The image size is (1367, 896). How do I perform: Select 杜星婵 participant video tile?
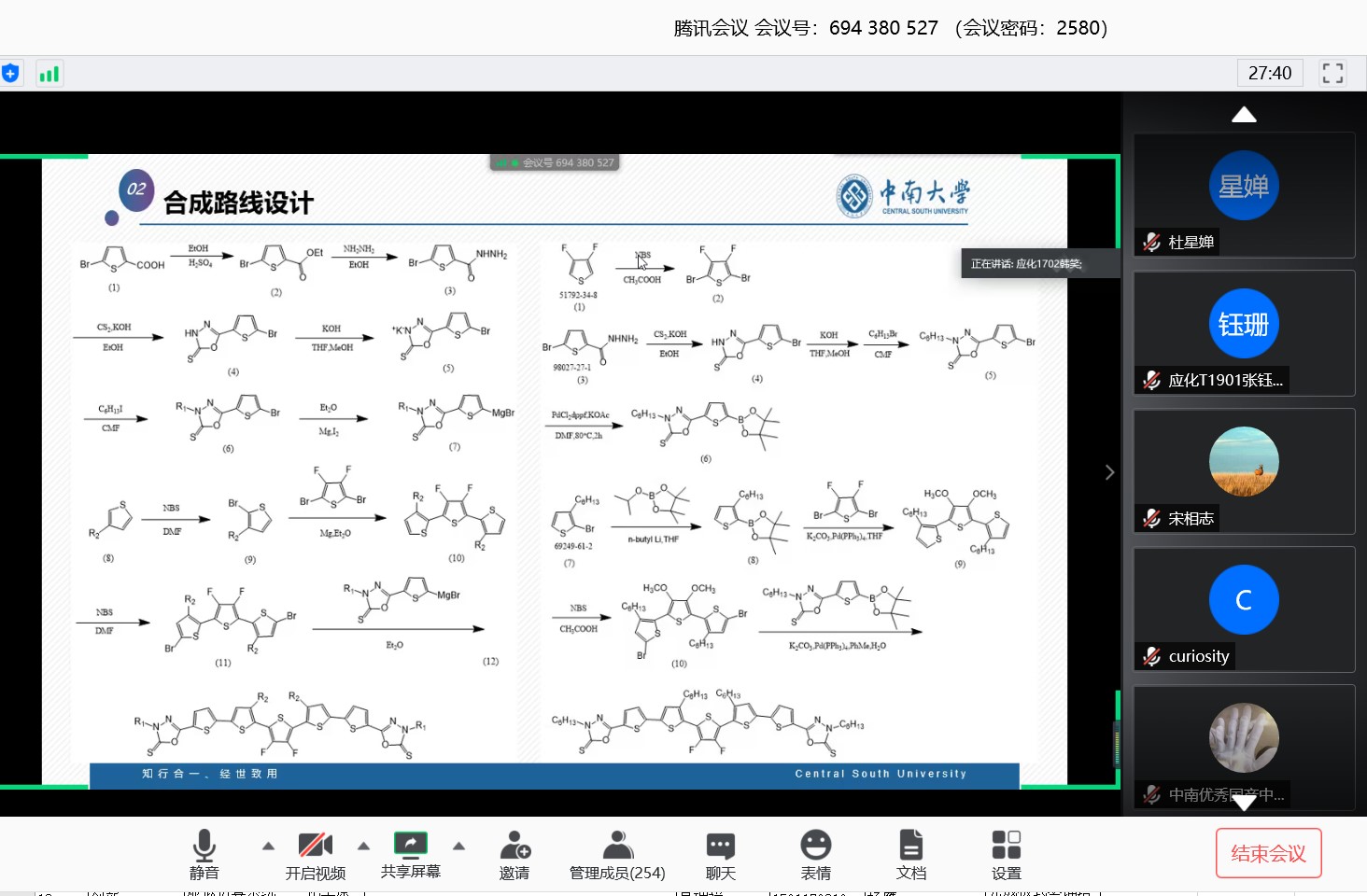1244,194
